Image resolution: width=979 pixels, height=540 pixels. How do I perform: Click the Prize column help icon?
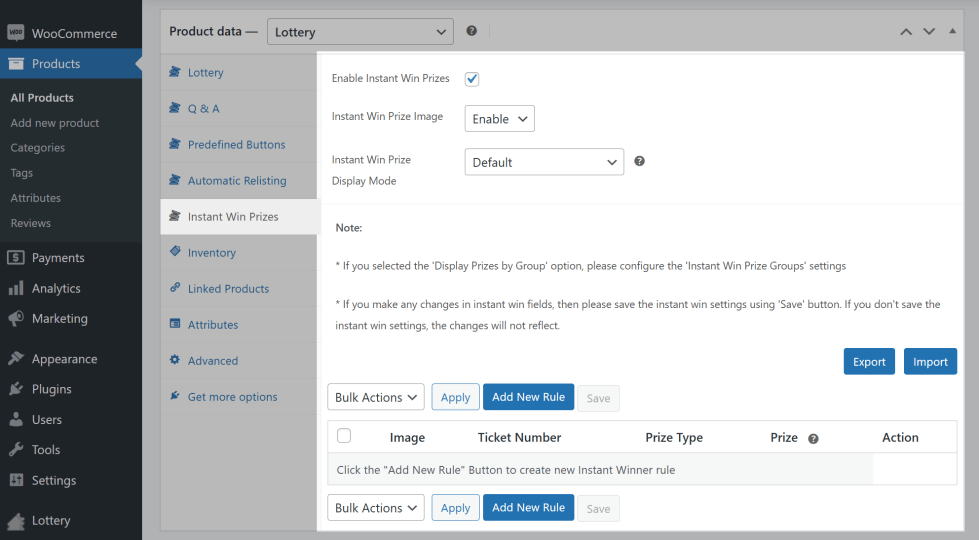point(813,438)
